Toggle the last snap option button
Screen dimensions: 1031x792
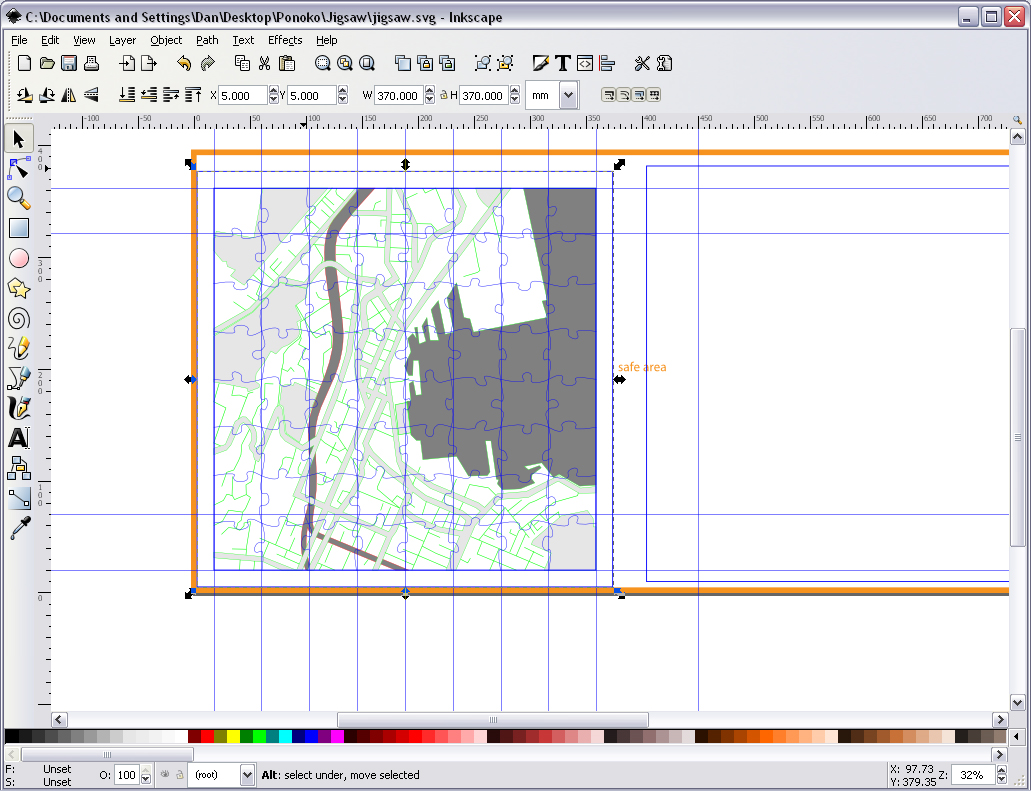click(x=653, y=95)
